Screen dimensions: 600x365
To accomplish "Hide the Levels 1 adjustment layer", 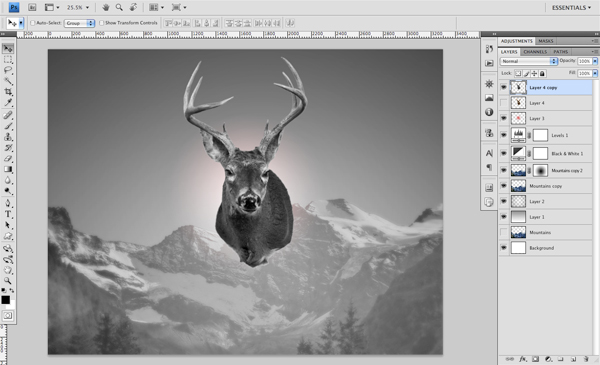I will pyautogui.click(x=504, y=135).
